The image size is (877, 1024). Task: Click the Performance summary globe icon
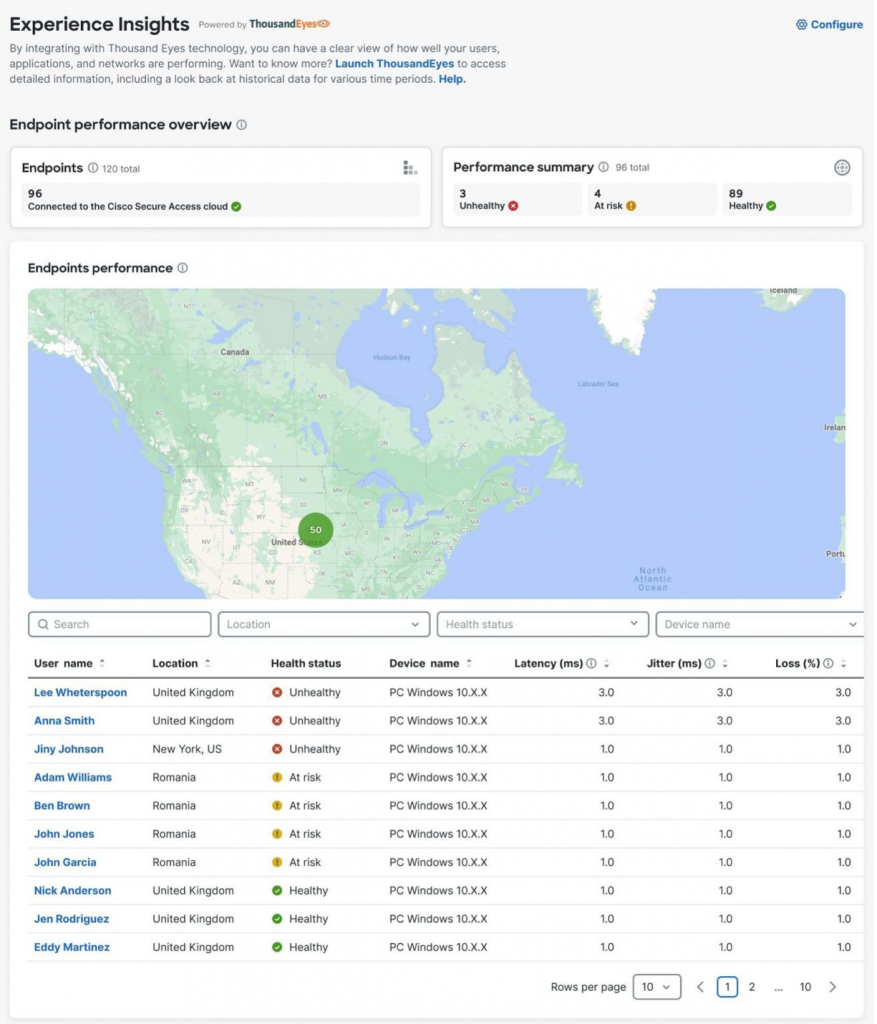(x=842, y=167)
